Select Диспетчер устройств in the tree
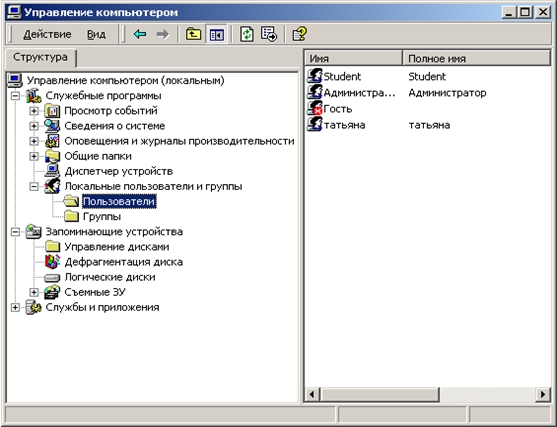557x427 pixels. click(x=119, y=171)
